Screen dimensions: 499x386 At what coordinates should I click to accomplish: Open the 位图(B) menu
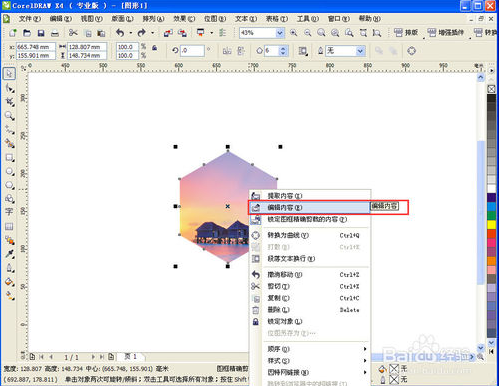[215, 19]
